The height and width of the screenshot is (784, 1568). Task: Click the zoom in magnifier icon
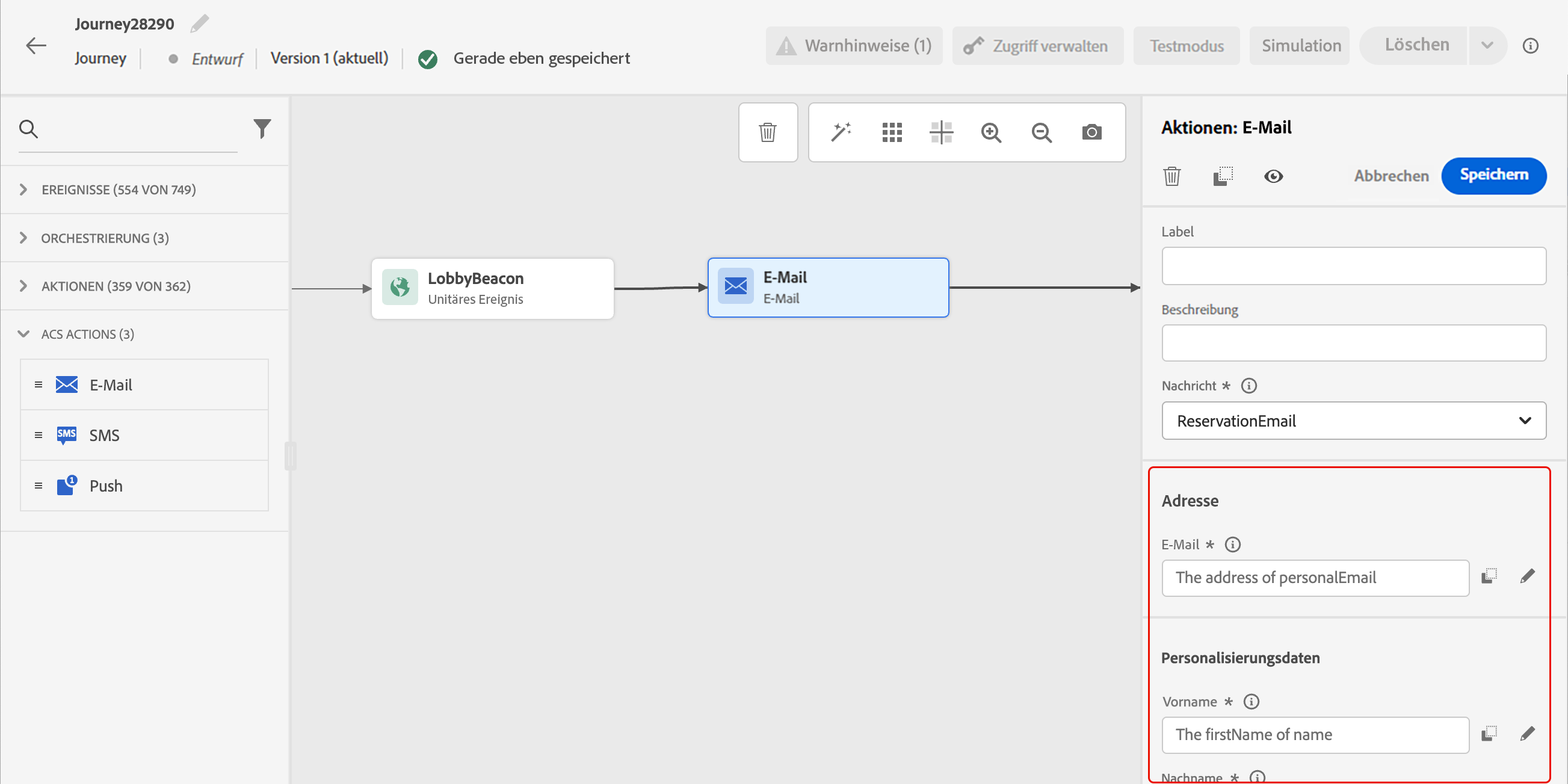tap(991, 132)
